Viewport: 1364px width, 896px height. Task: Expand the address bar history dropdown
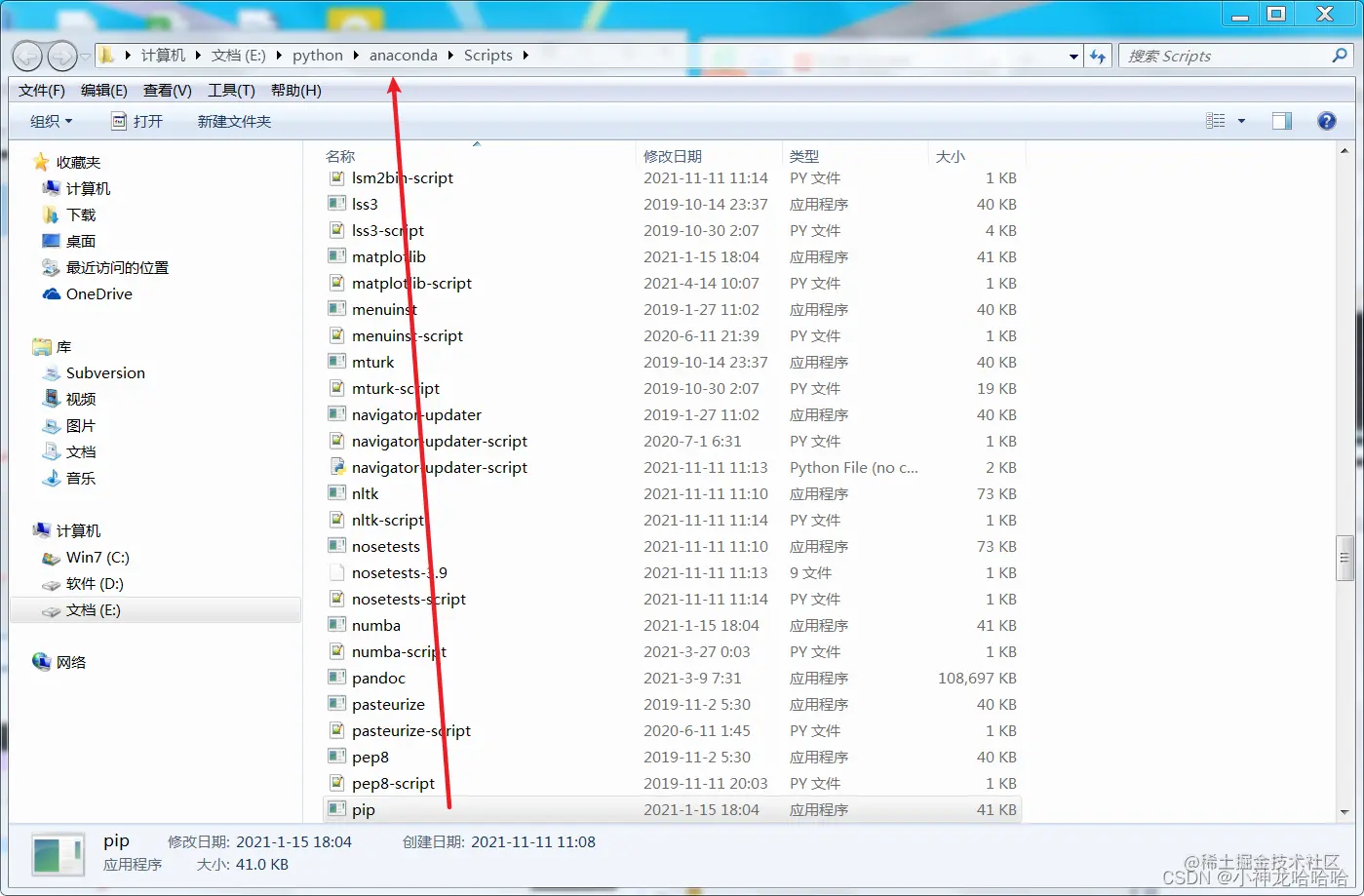pos(1072,56)
